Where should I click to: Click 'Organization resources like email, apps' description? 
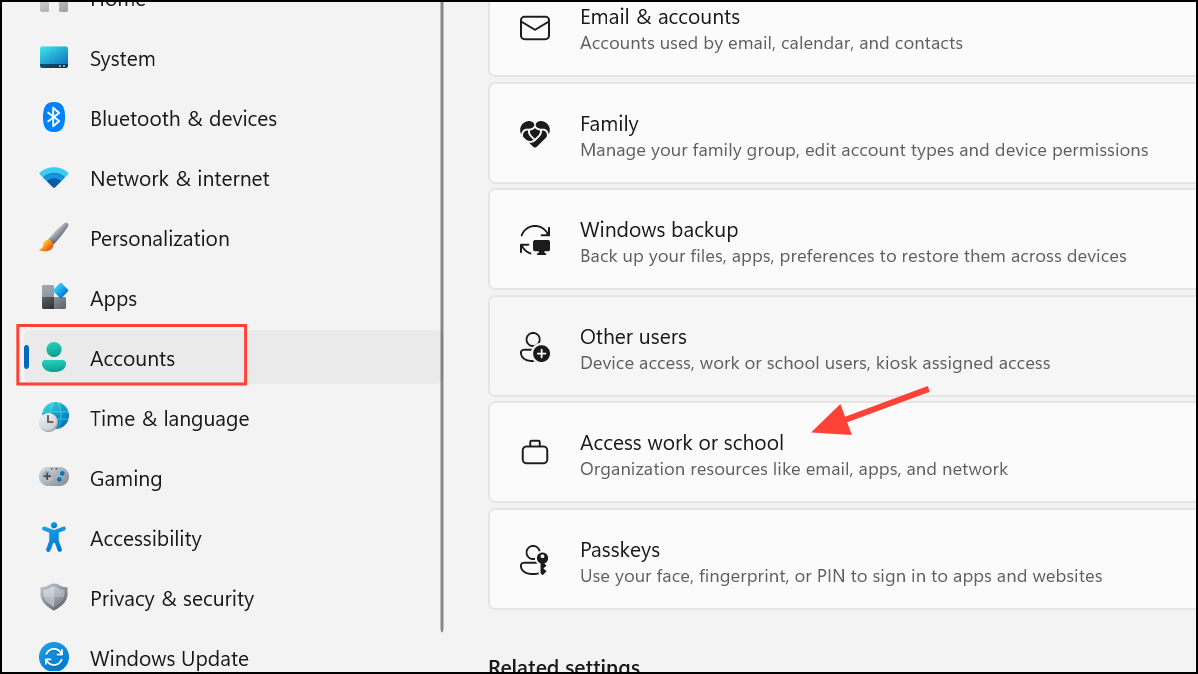pyautogui.click(x=794, y=469)
